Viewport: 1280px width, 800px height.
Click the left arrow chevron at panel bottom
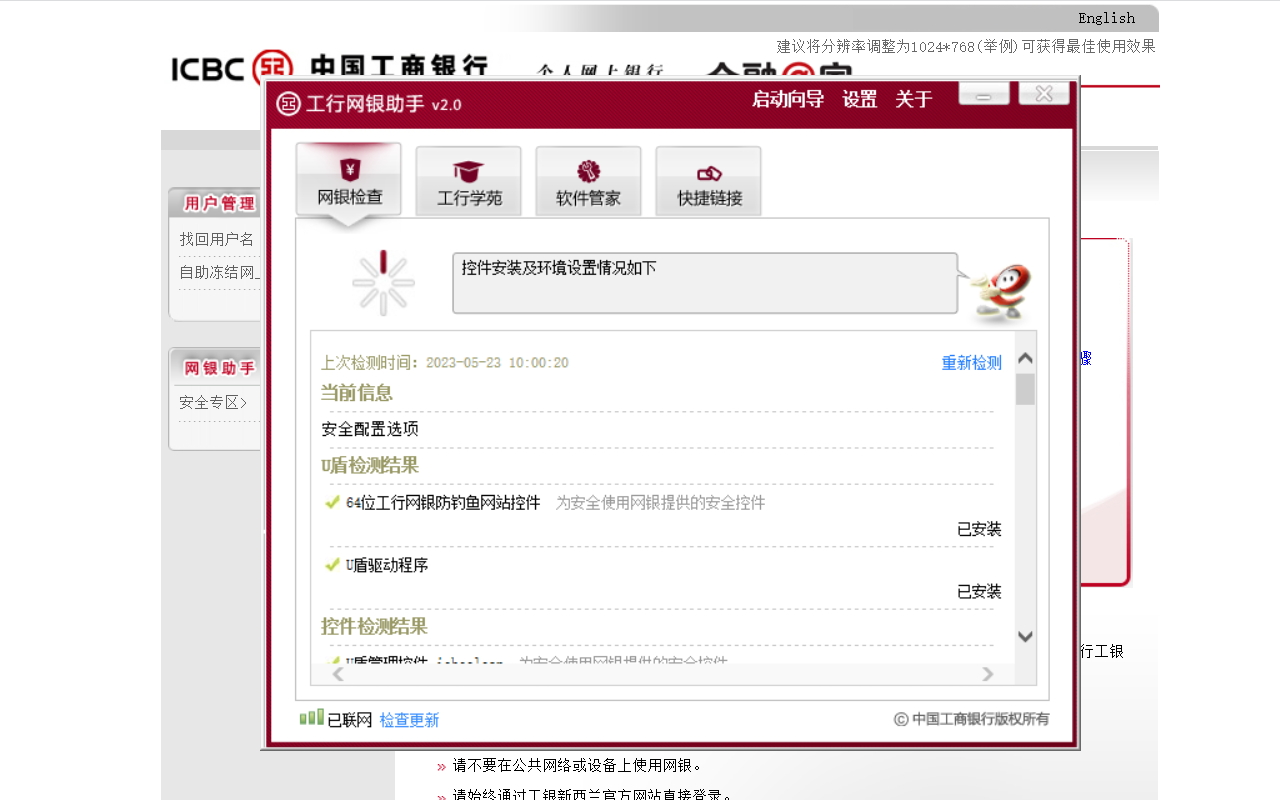pyautogui.click(x=337, y=673)
